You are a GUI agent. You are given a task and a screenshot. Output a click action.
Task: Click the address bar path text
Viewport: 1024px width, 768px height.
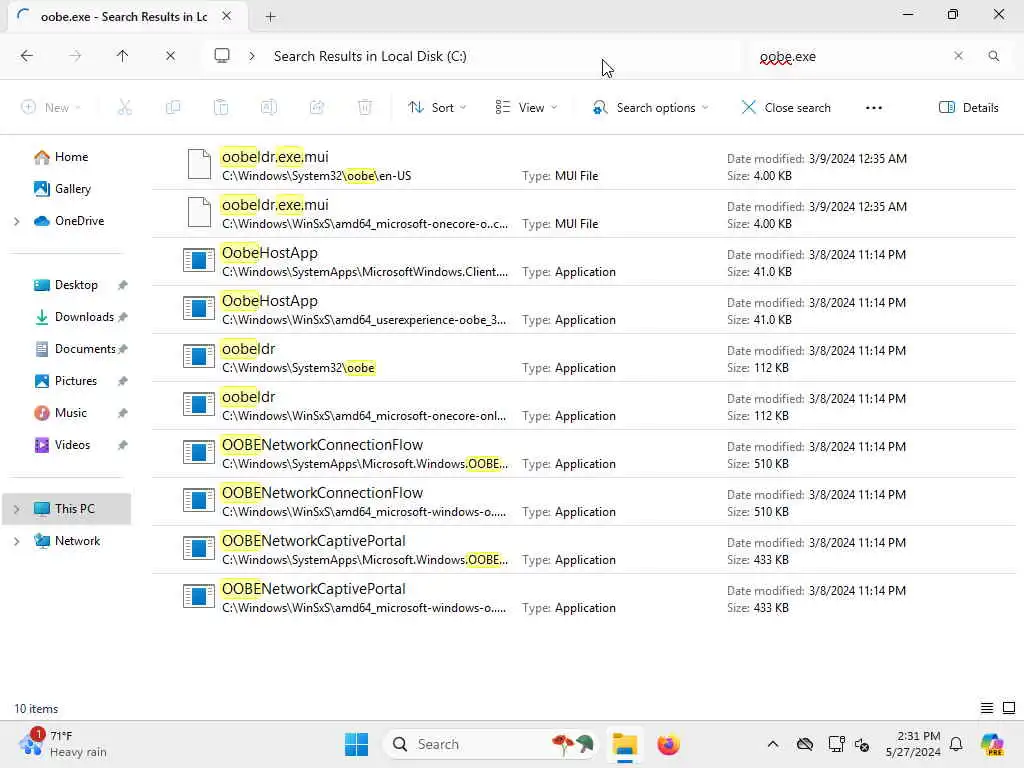[x=370, y=56]
